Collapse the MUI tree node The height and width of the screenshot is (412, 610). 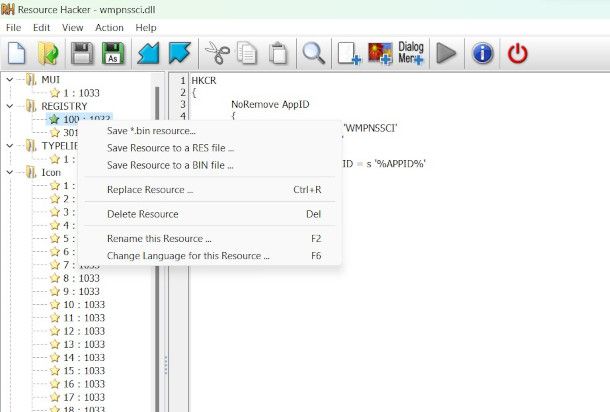coord(10,80)
